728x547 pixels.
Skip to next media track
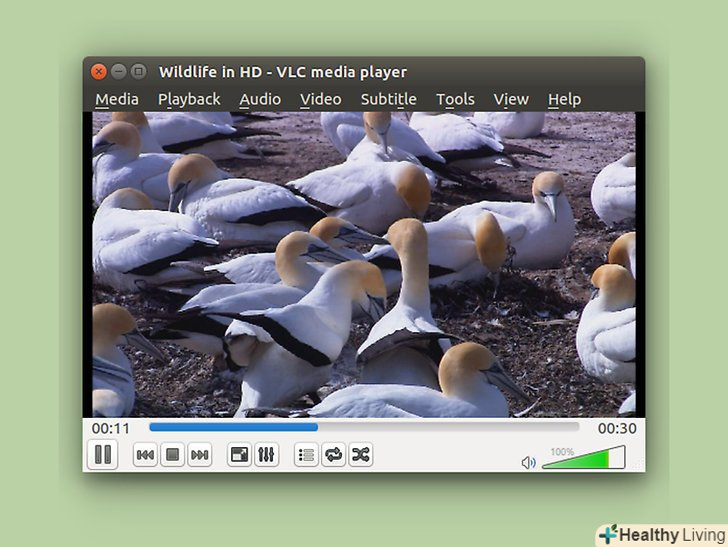pyautogui.click(x=200, y=455)
